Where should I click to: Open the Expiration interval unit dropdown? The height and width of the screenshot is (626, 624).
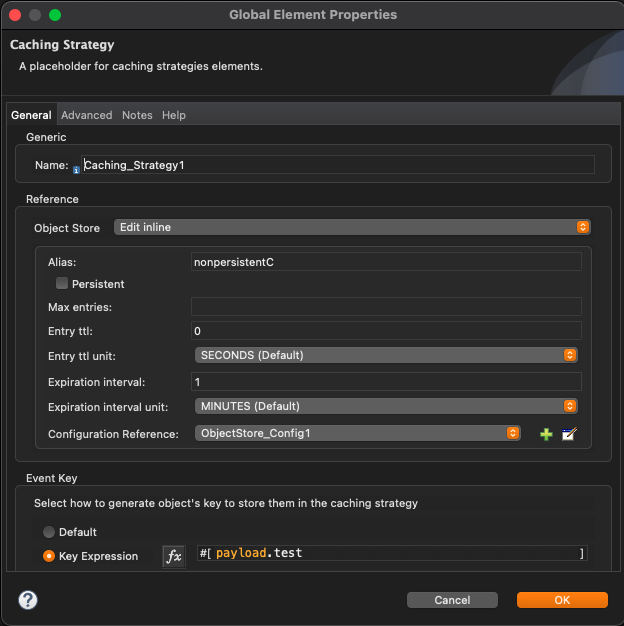pyautogui.click(x=386, y=406)
